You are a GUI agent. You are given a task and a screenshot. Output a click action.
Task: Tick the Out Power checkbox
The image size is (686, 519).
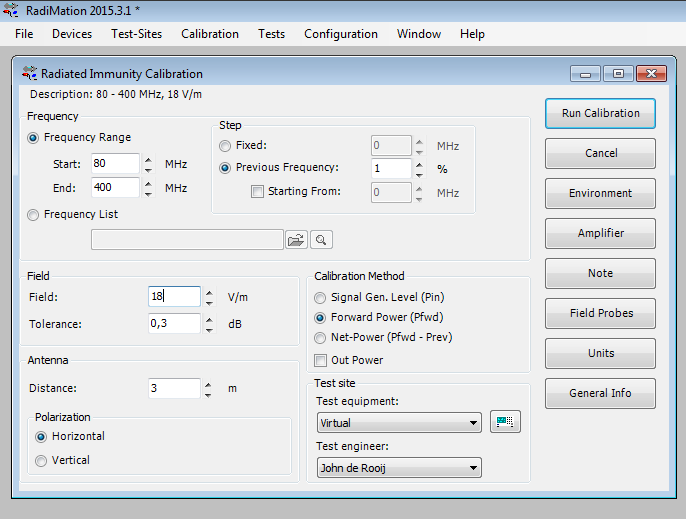320,361
